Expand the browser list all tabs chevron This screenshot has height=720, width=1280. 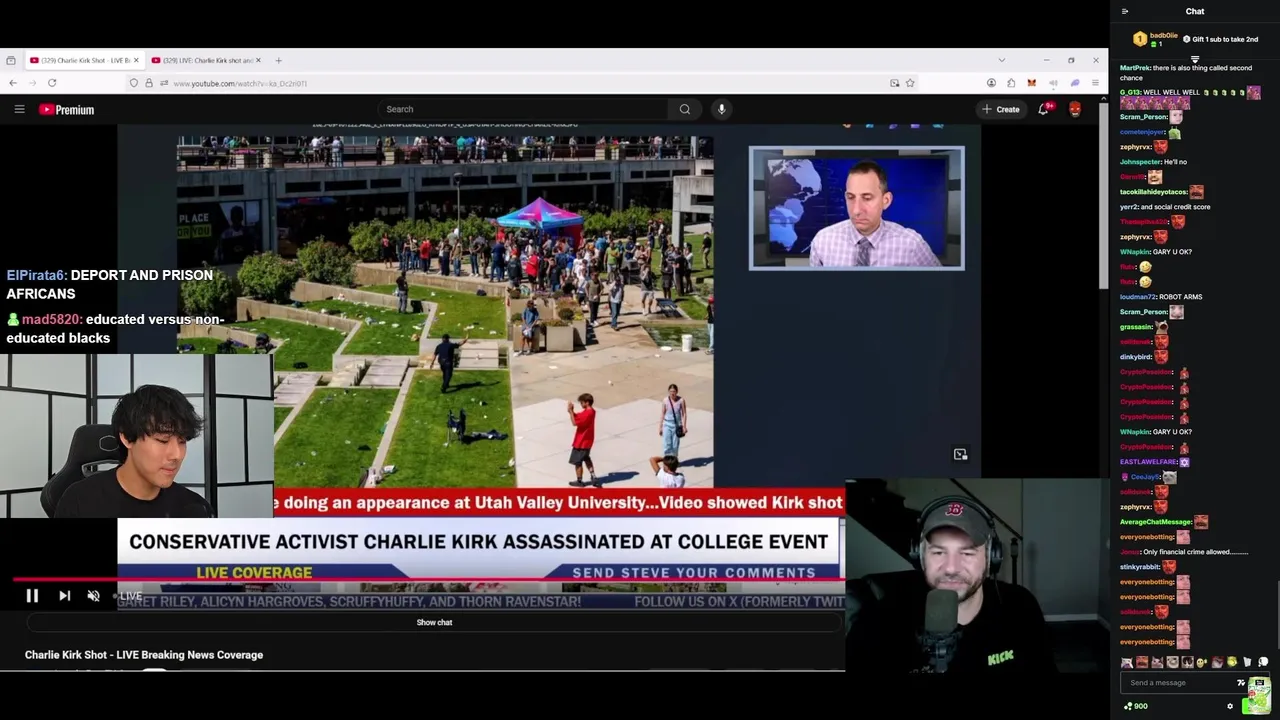[1001, 60]
